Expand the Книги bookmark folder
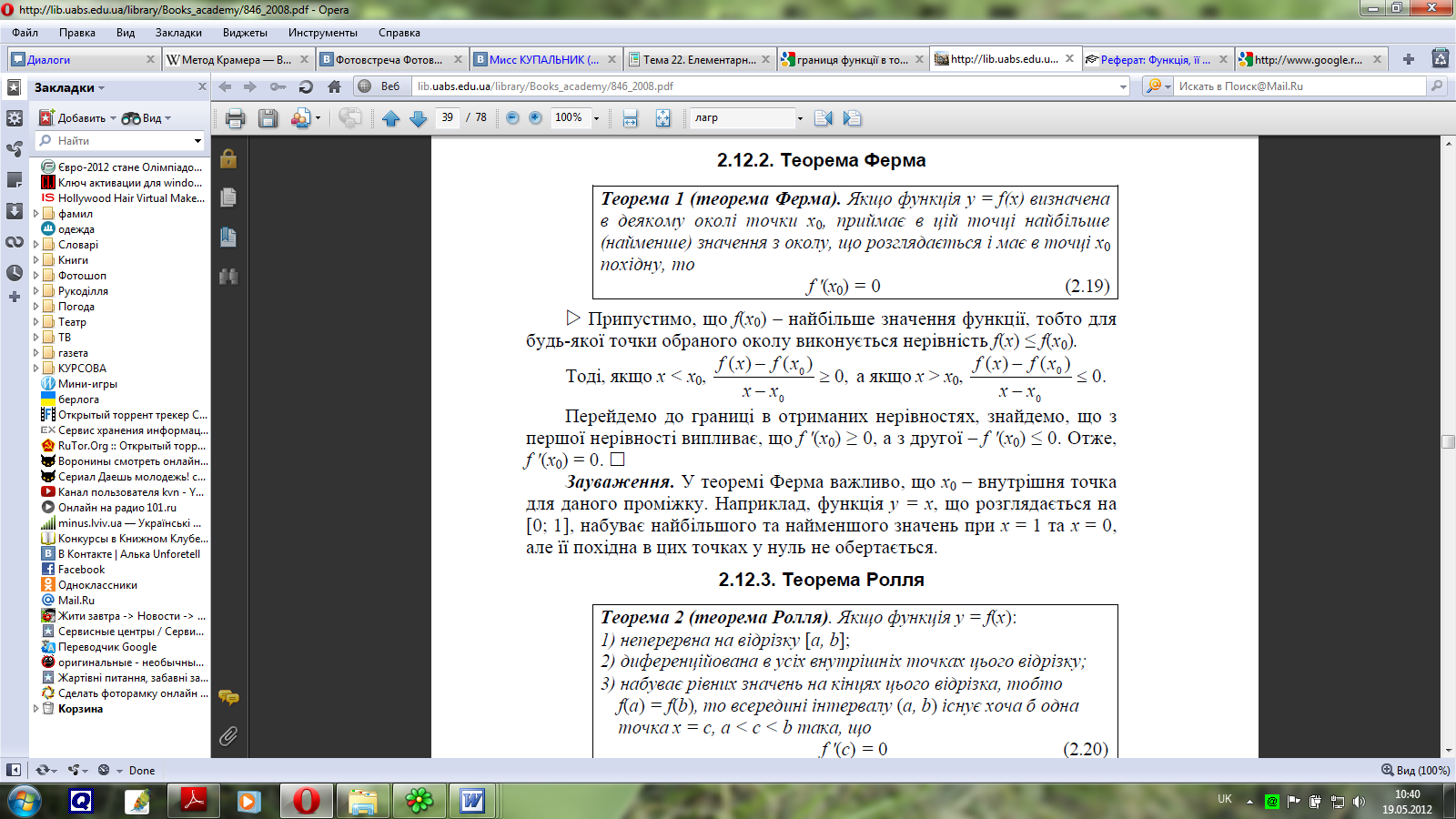The height and width of the screenshot is (819, 1456). tap(36, 260)
